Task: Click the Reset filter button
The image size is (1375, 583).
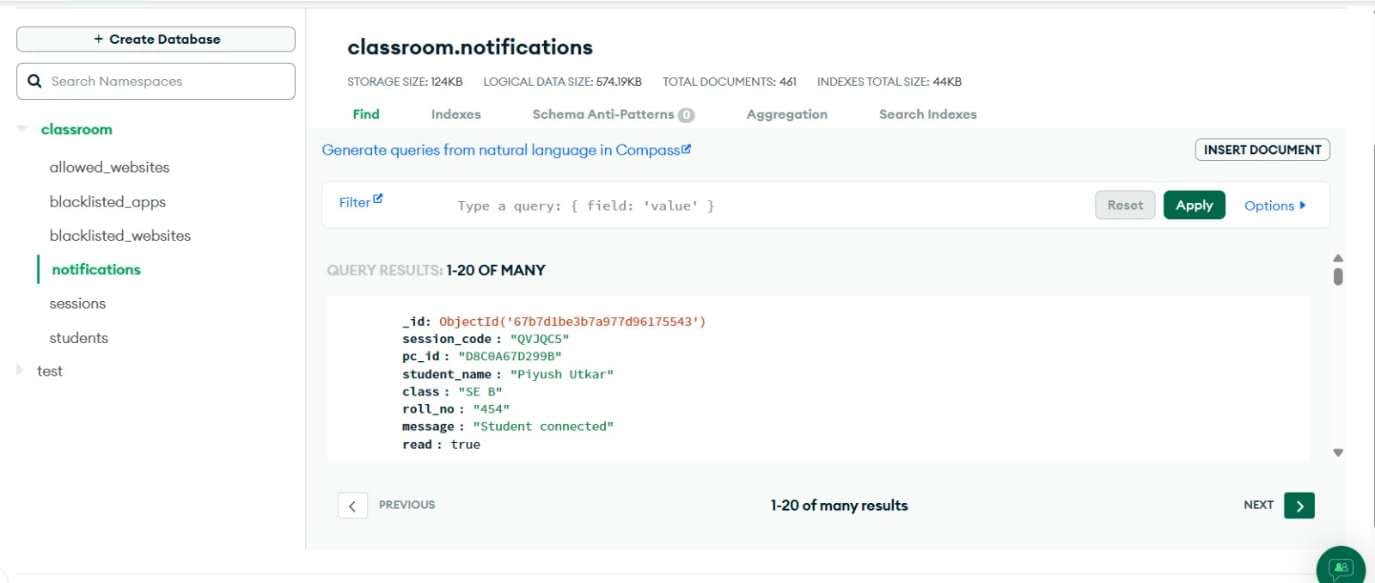Action: (x=1125, y=205)
